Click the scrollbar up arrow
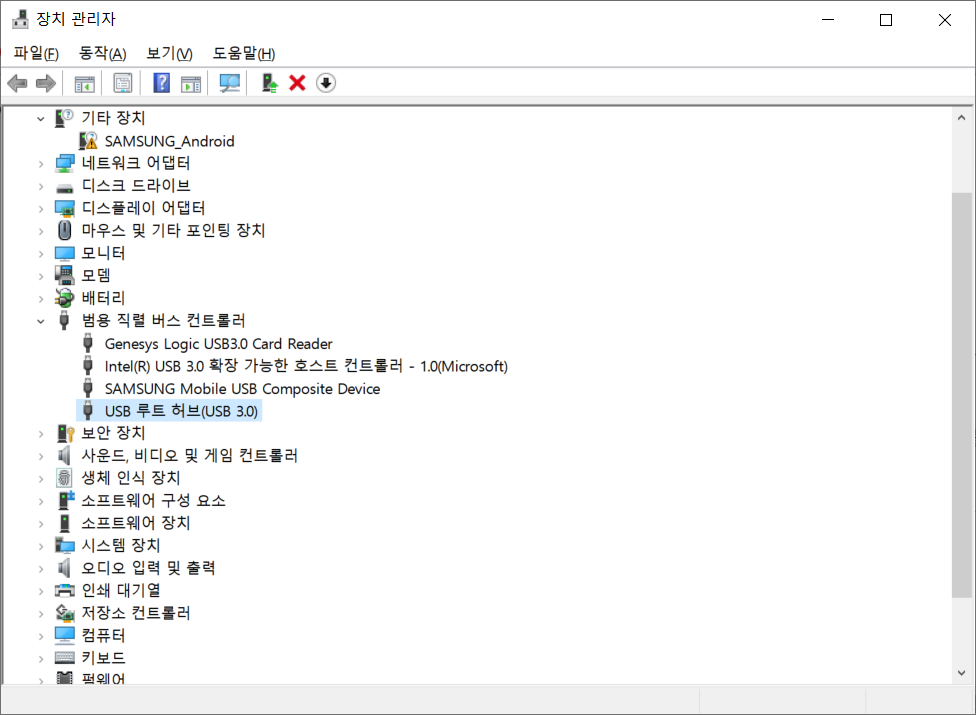 [x=962, y=118]
